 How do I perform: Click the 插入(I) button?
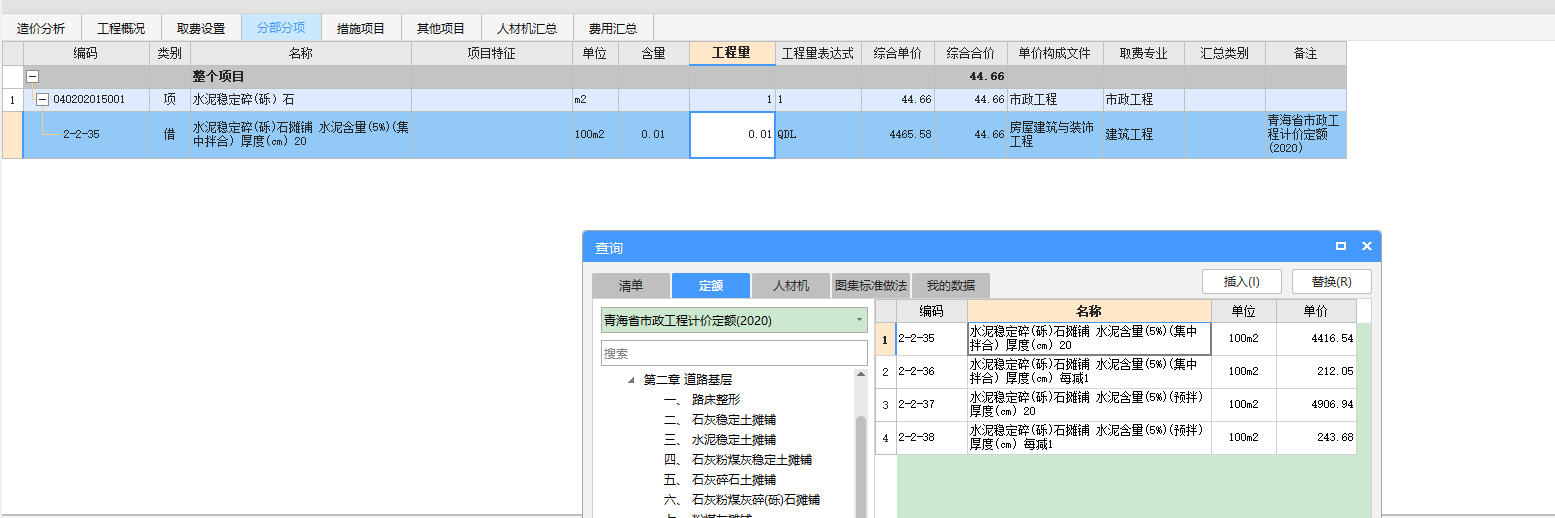pos(1241,282)
